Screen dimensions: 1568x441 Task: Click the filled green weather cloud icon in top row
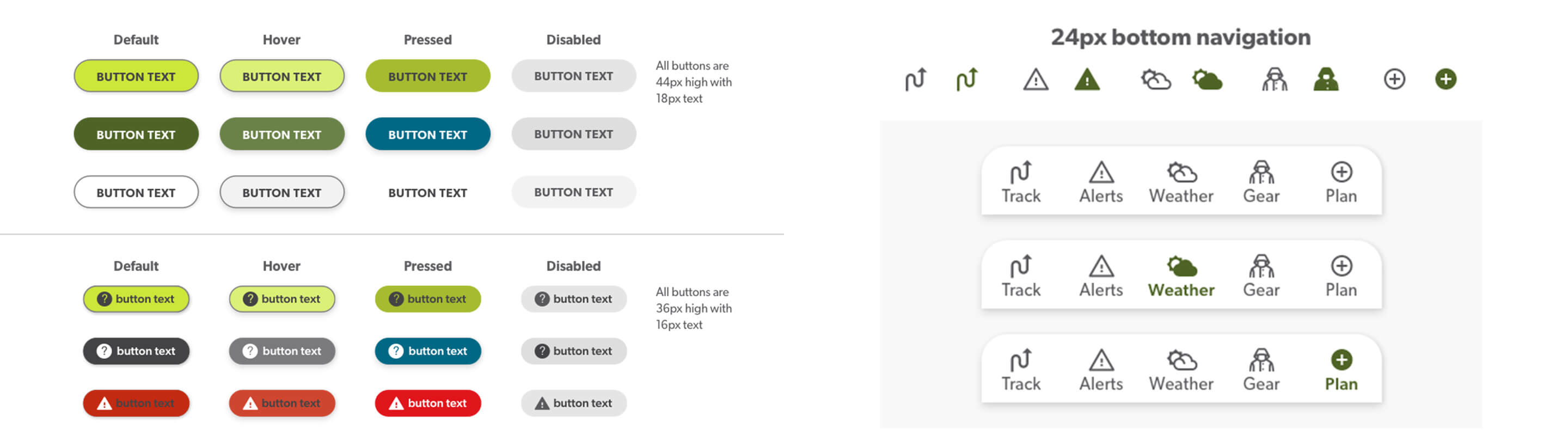coord(1206,79)
